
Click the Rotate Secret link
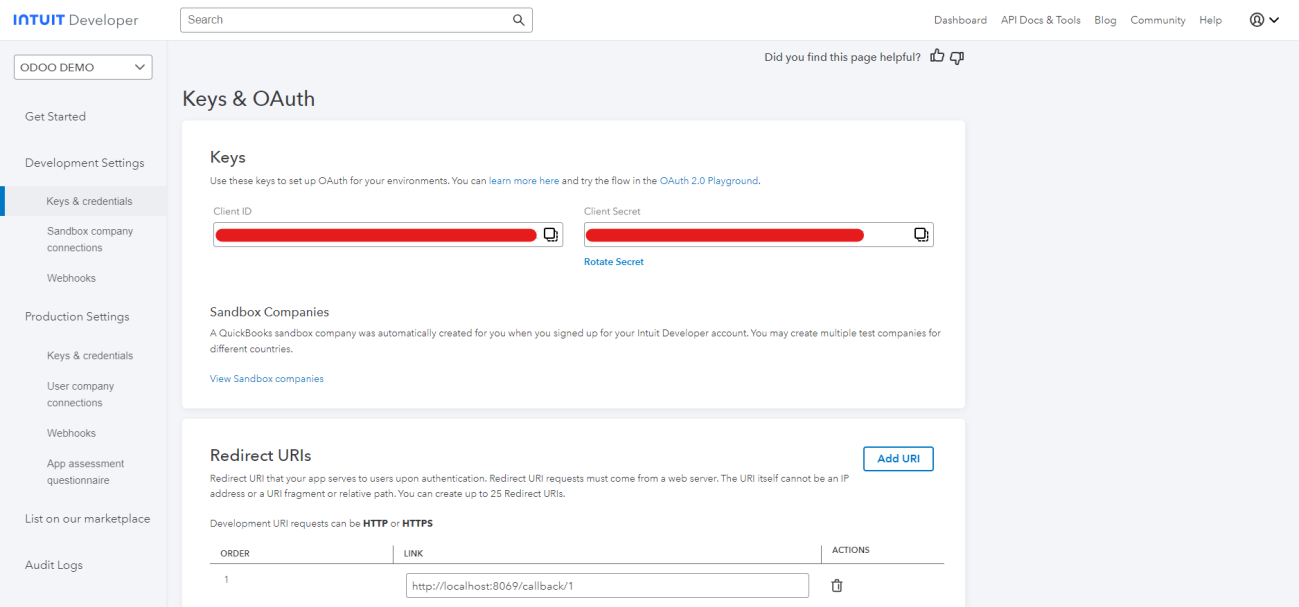click(614, 262)
